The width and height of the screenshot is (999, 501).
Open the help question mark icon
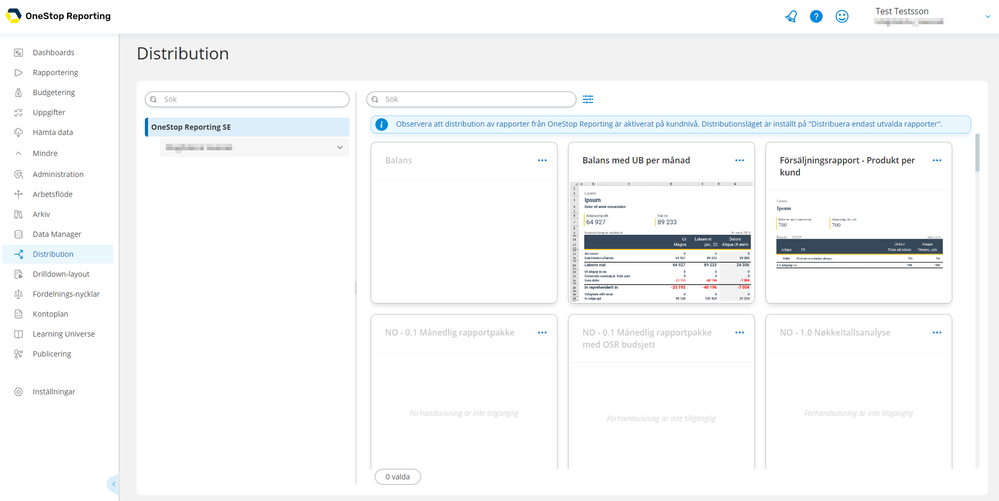click(816, 17)
